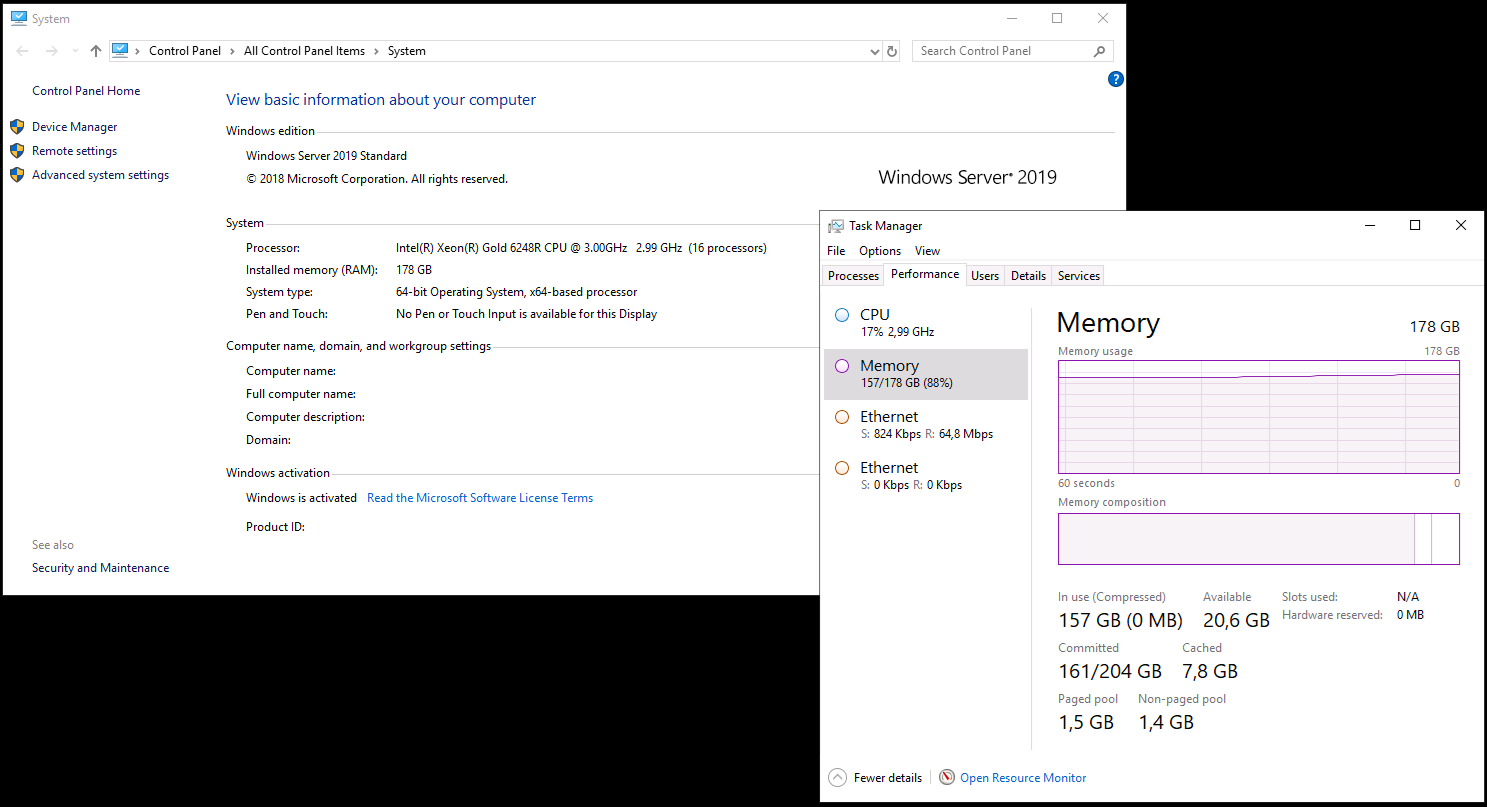Select CPU in performance list
Screen dimensions: 1487x807
click(x=926, y=323)
